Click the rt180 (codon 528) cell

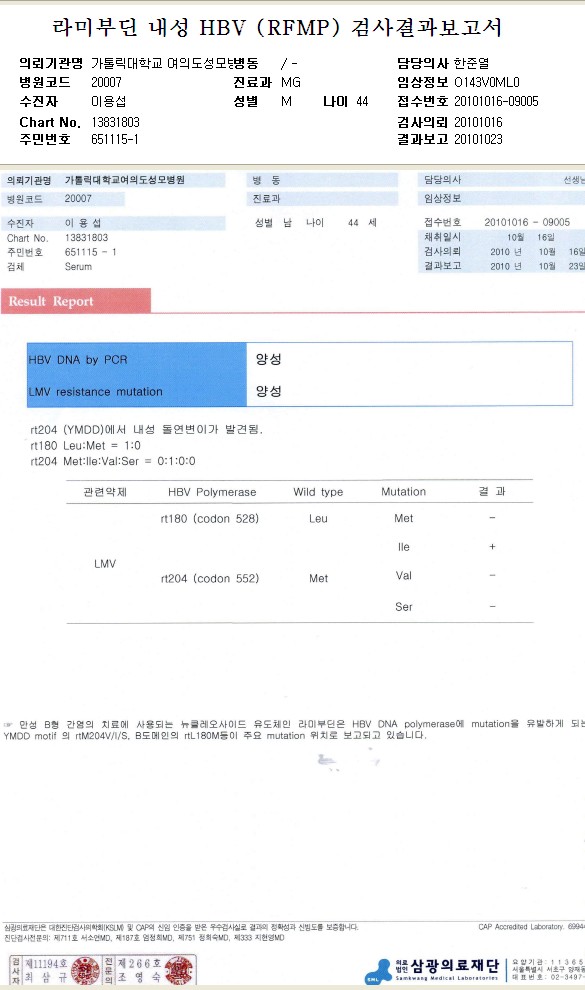(210, 518)
